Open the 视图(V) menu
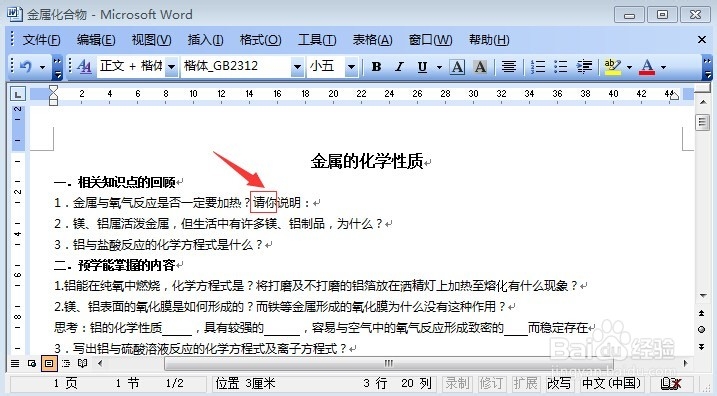 coord(151,40)
